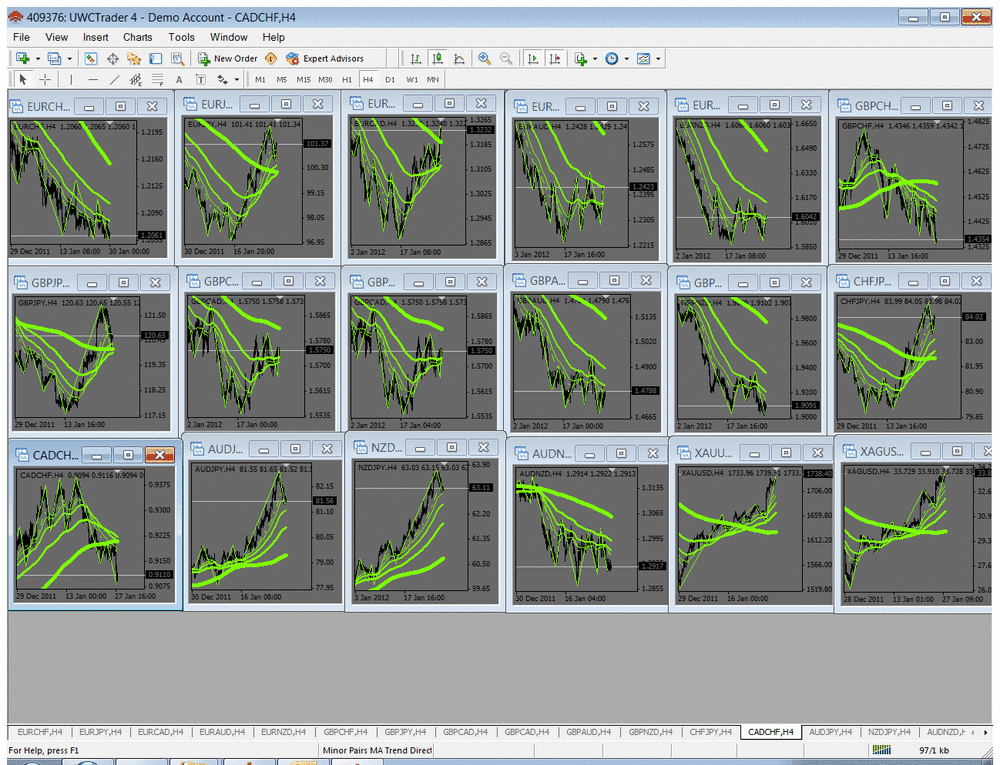Switch to the GBPJPY,H4 bottom tab
1000x765 pixels.
click(x=405, y=732)
